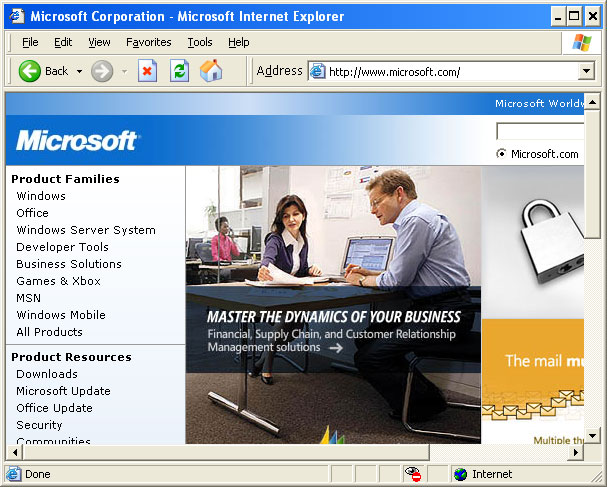Expand the Address bar URL dropdown
The height and width of the screenshot is (487, 607).
pyautogui.click(x=586, y=71)
